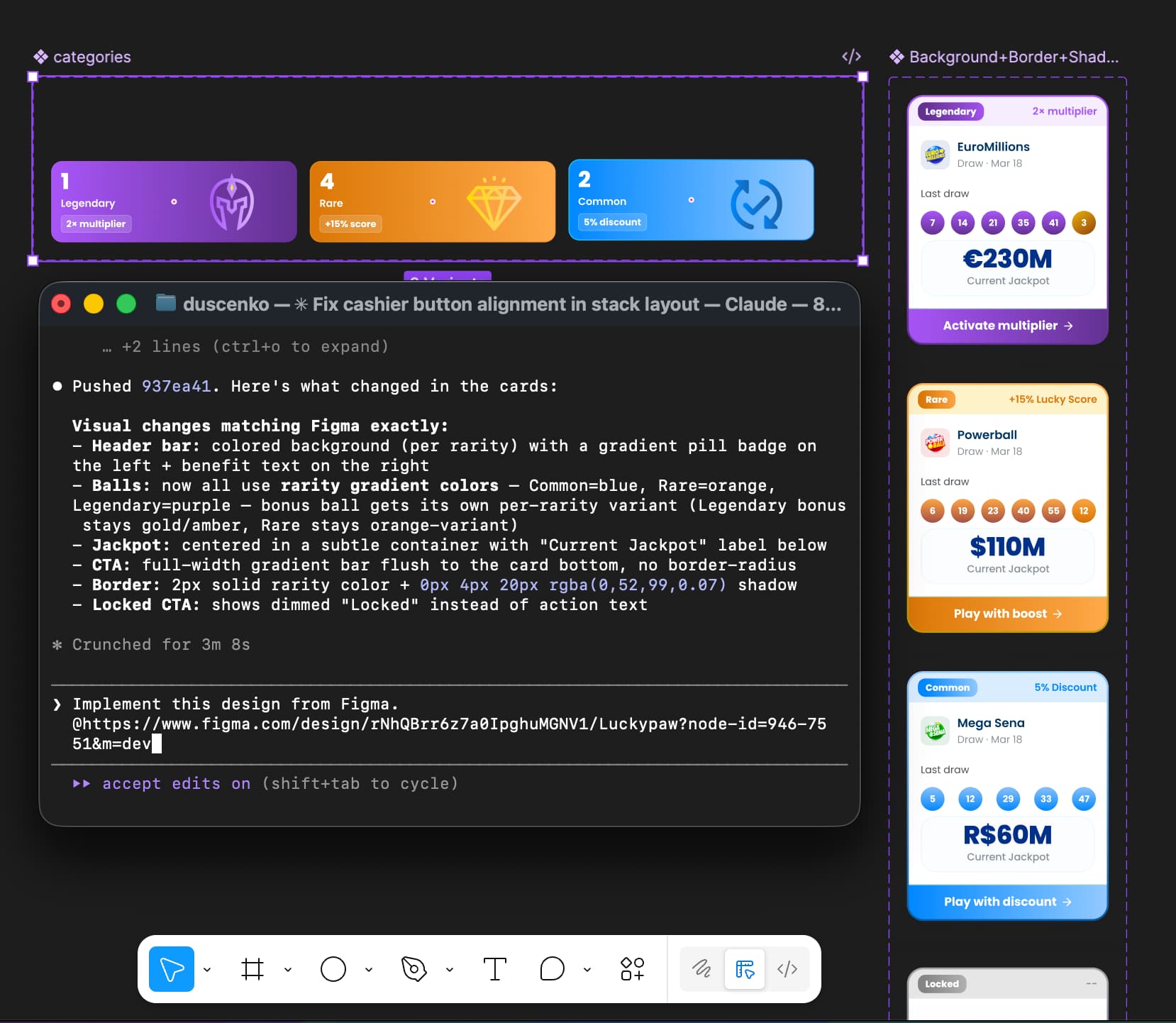Switch to Design mode
This screenshot has width=1176, height=1023.
tap(745, 969)
